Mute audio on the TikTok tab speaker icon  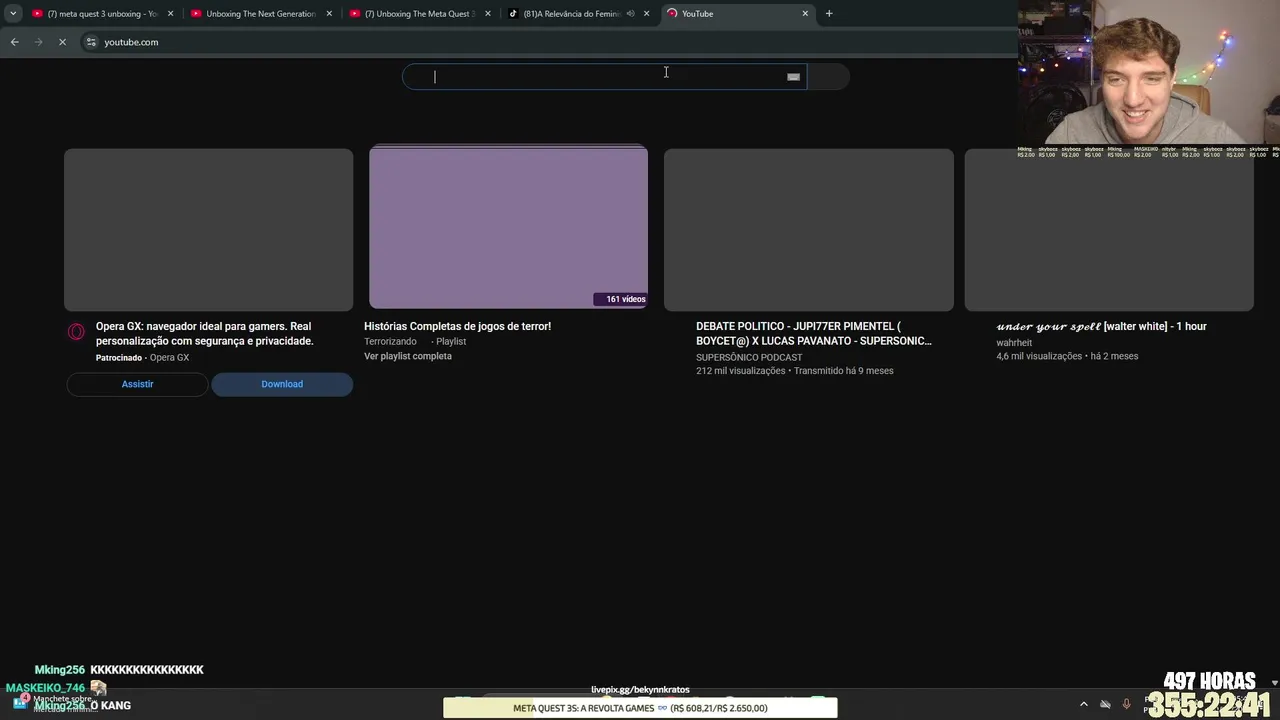click(x=630, y=14)
